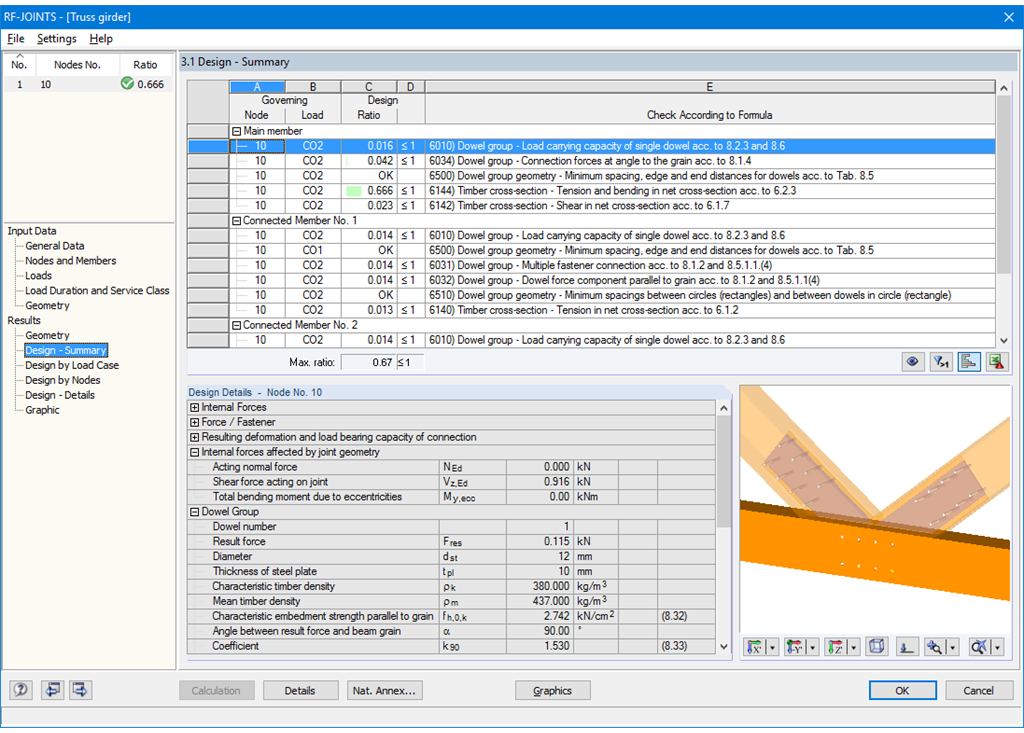
Task: Close the RF-JOINTS window
Action: (x=1008, y=18)
